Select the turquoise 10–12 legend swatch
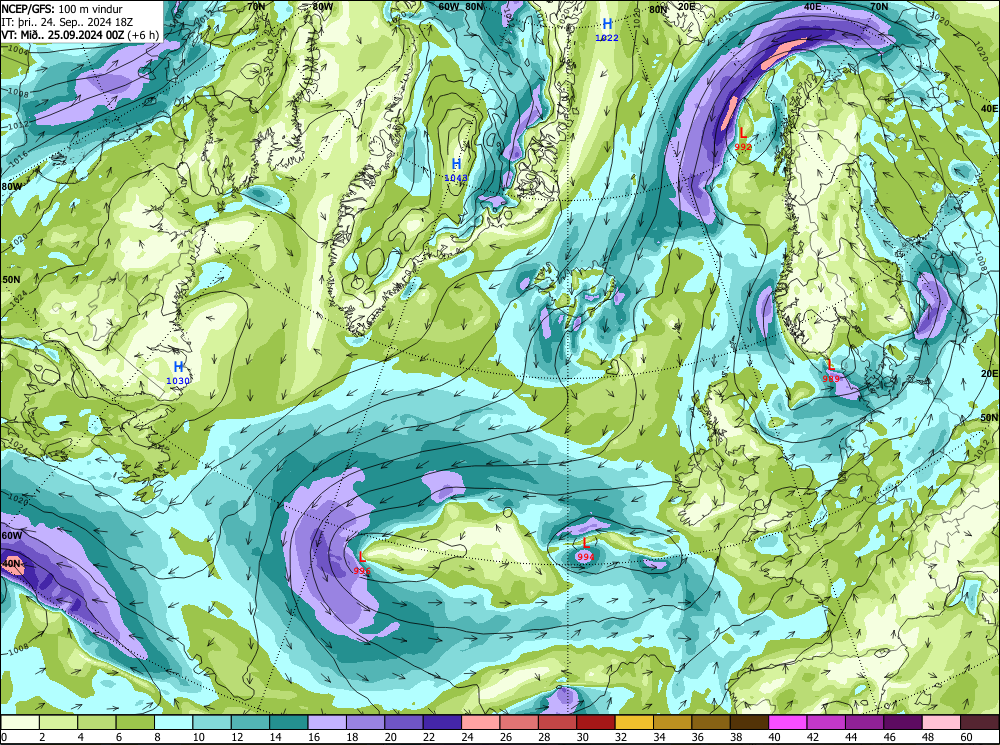The height and width of the screenshot is (745, 1000). pyautogui.click(x=212, y=722)
